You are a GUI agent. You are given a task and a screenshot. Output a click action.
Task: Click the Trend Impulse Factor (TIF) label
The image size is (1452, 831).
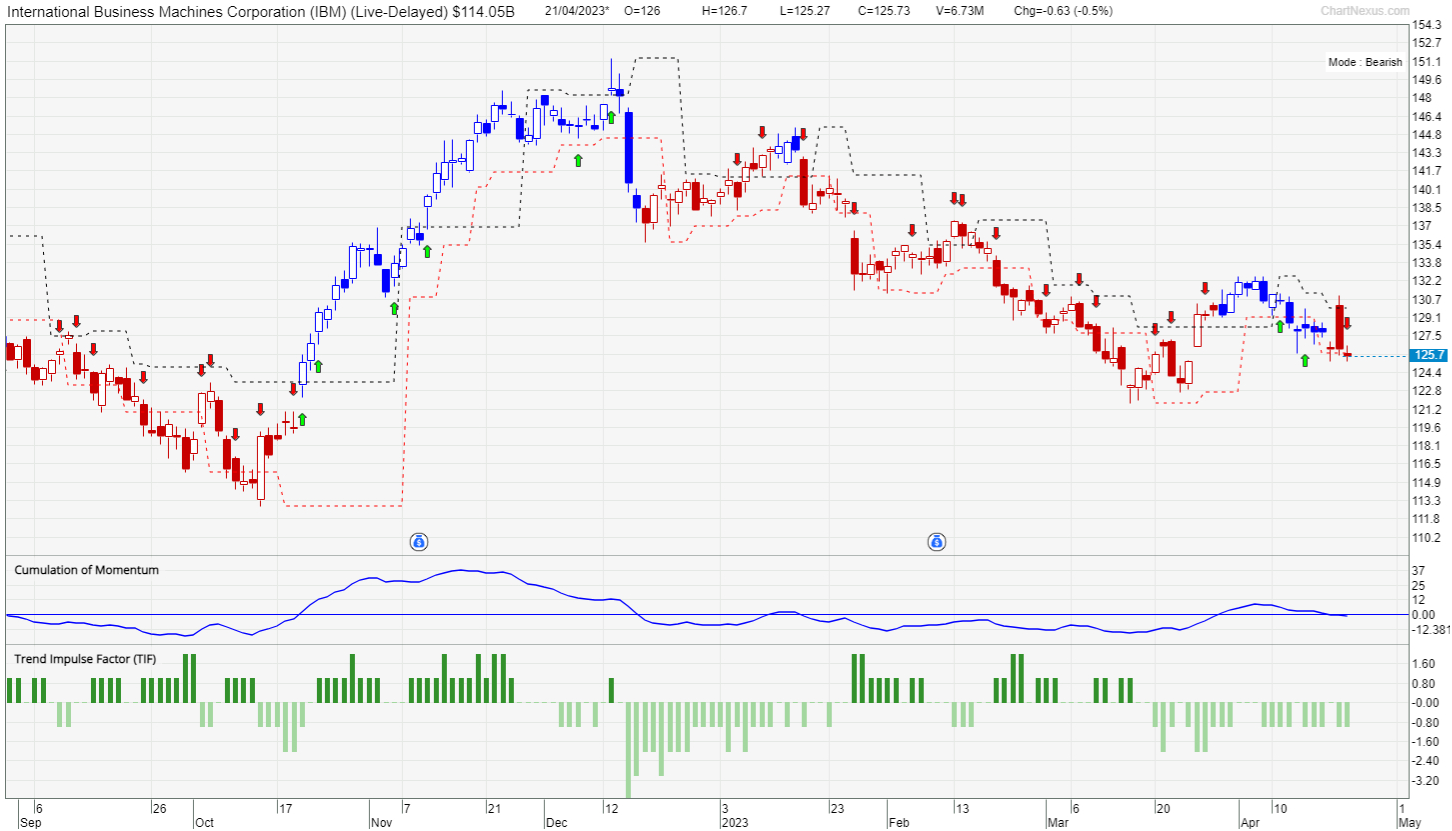pyautogui.click(x=85, y=659)
